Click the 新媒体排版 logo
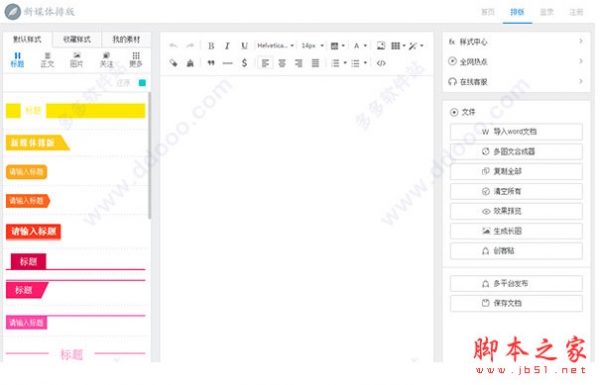600x385 pixels. pos(39,11)
